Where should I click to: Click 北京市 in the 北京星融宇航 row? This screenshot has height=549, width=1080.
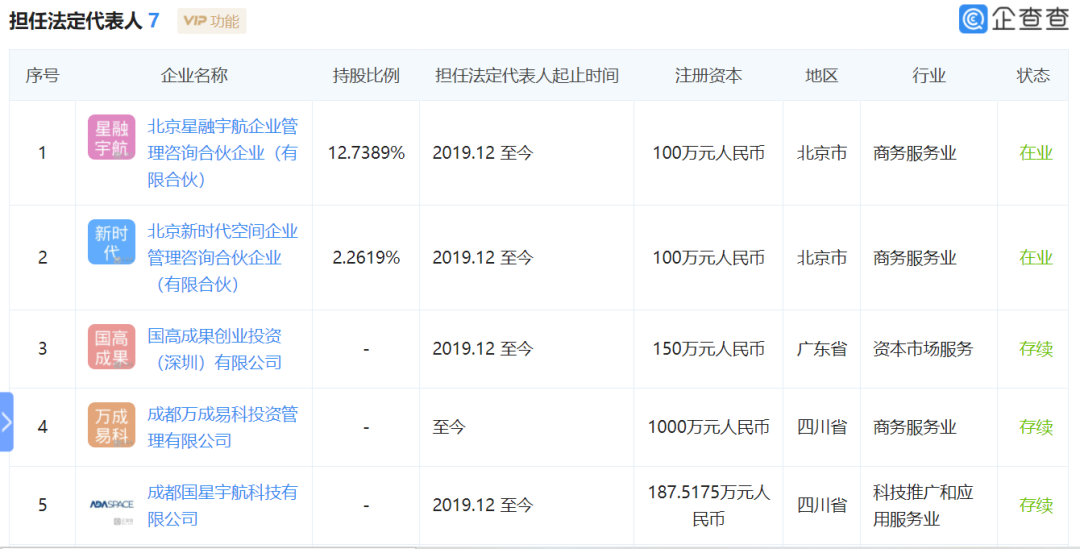pyautogui.click(x=822, y=153)
